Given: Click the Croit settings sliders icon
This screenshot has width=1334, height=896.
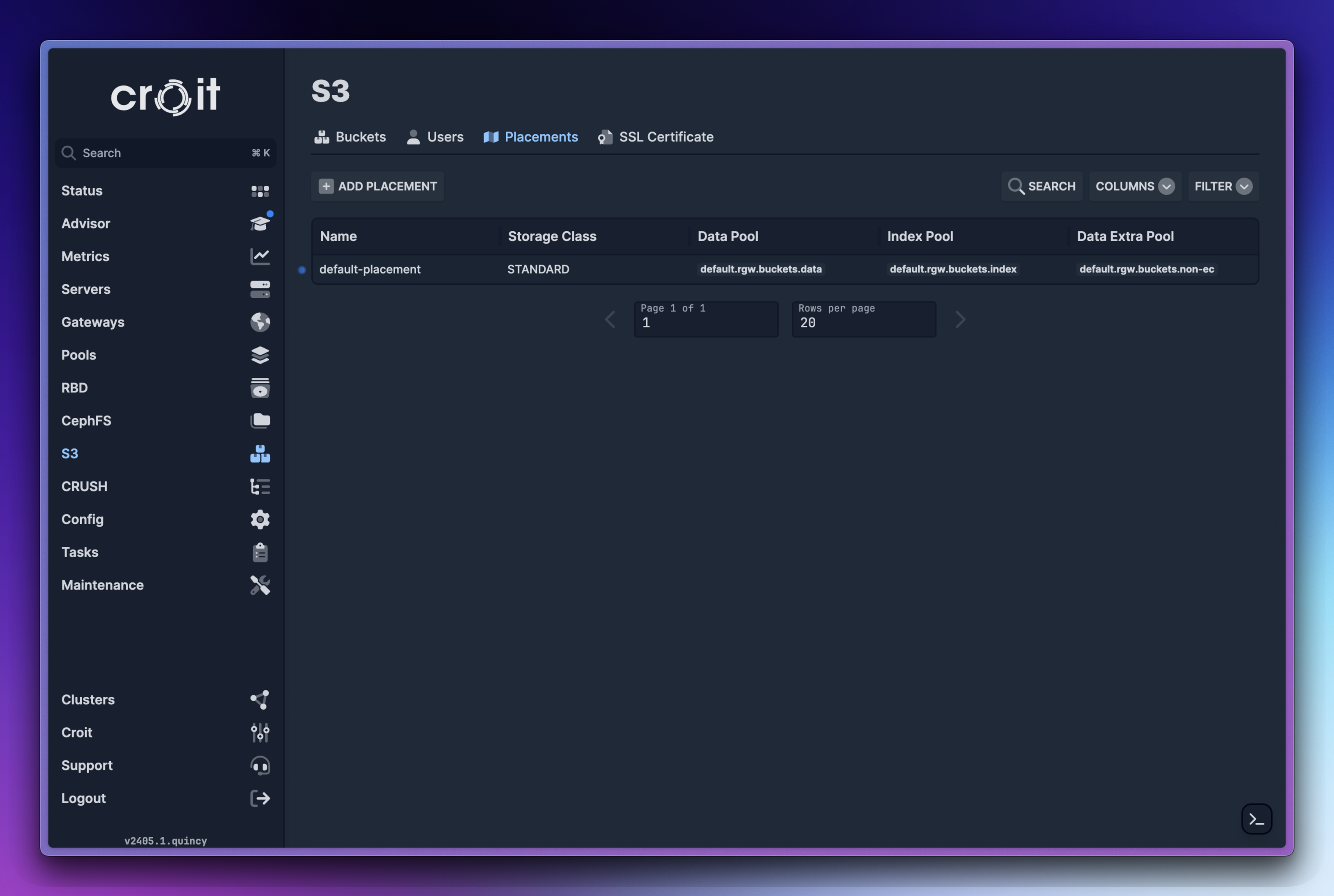Looking at the screenshot, I should coord(260,732).
